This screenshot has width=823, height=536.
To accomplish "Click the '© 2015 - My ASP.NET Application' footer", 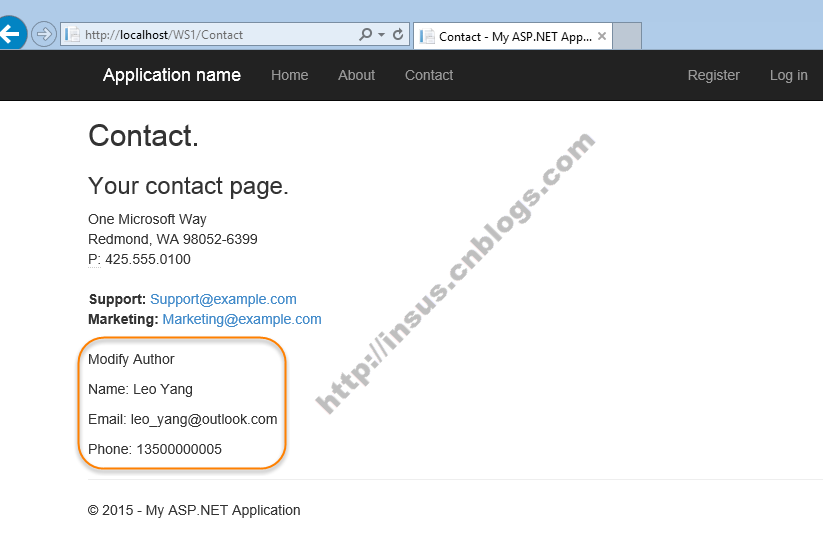I will coord(194,510).
